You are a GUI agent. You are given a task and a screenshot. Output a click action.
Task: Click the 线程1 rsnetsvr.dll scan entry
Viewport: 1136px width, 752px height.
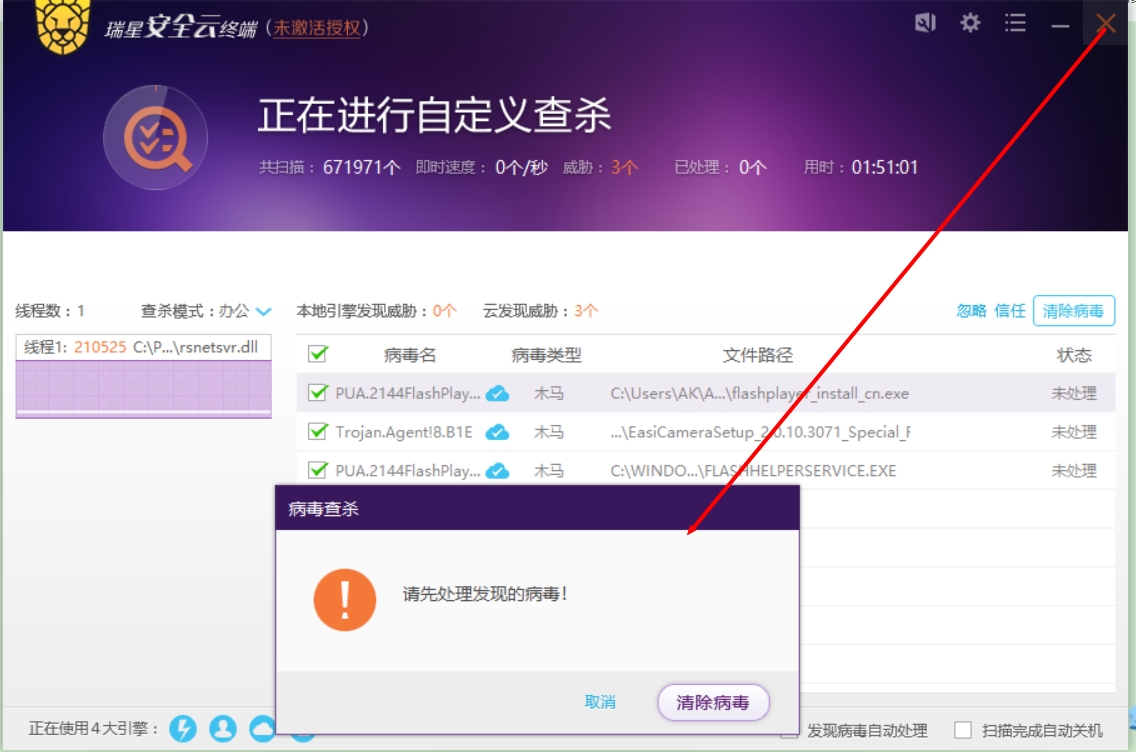(143, 347)
